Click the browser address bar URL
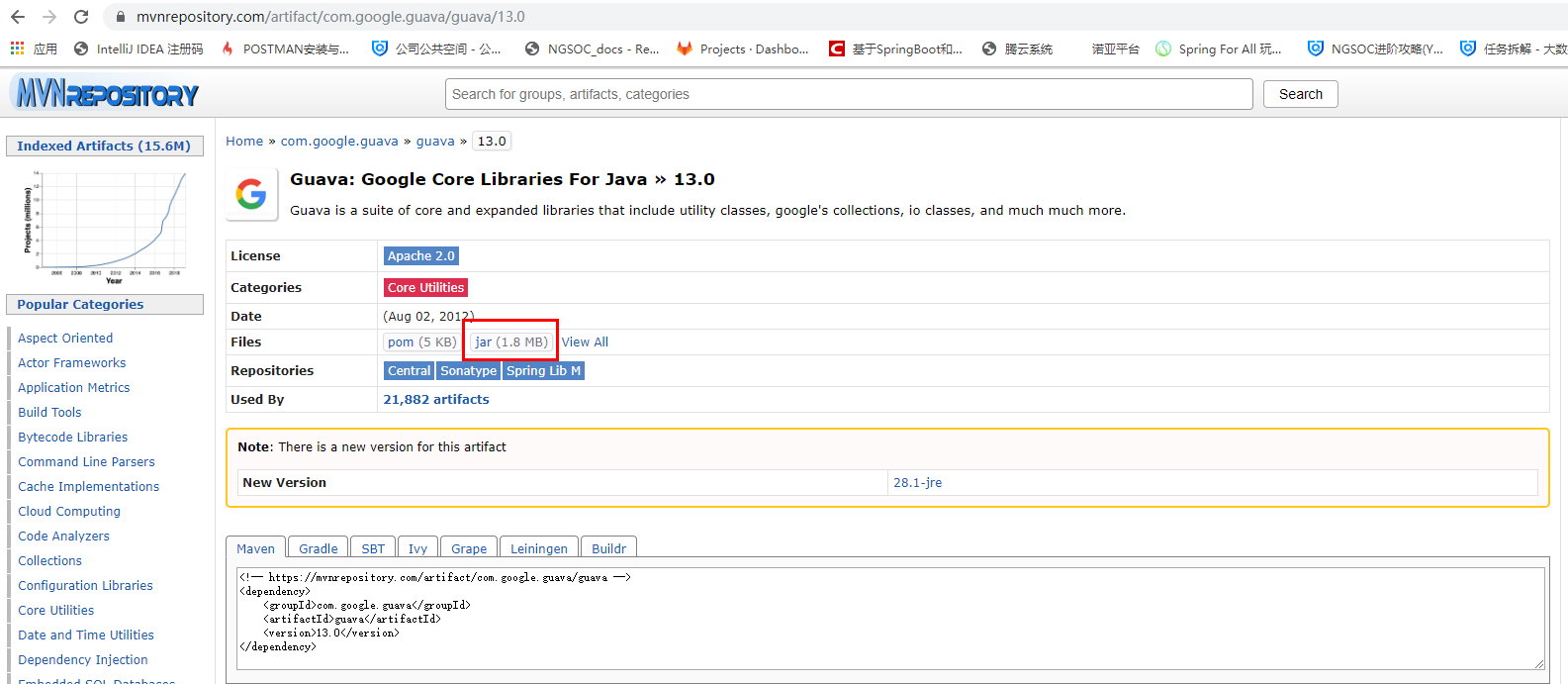 (x=330, y=17)
